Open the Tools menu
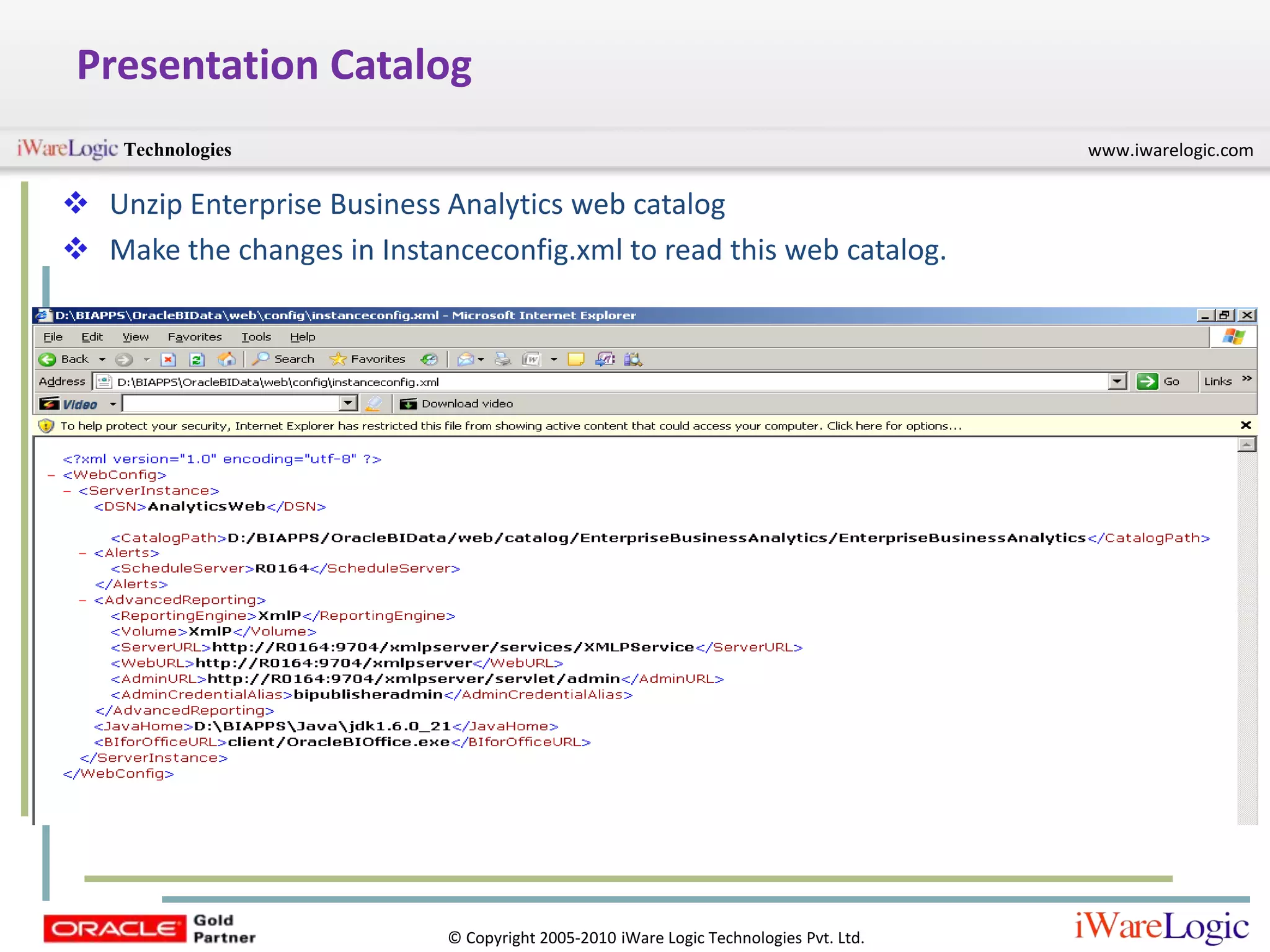 (x=256, y=337)
